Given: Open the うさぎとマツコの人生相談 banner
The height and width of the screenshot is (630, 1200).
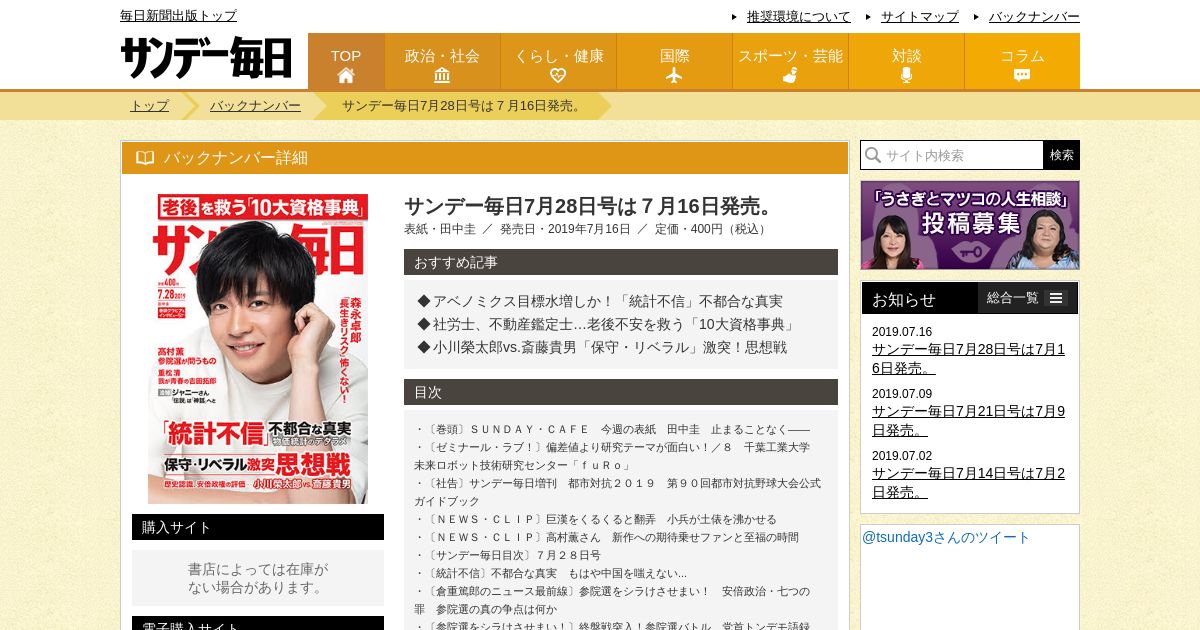Looking at the screenshot, I should click(970, 225).
